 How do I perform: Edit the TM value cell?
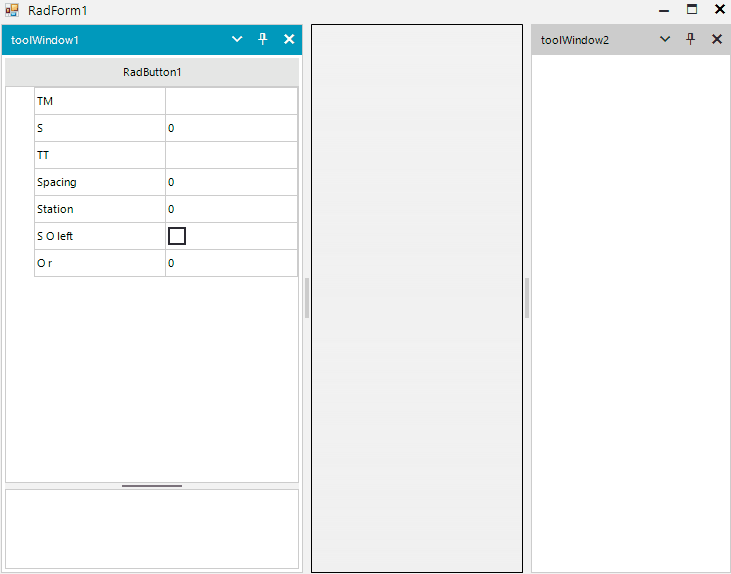click(x=231, y=101)
